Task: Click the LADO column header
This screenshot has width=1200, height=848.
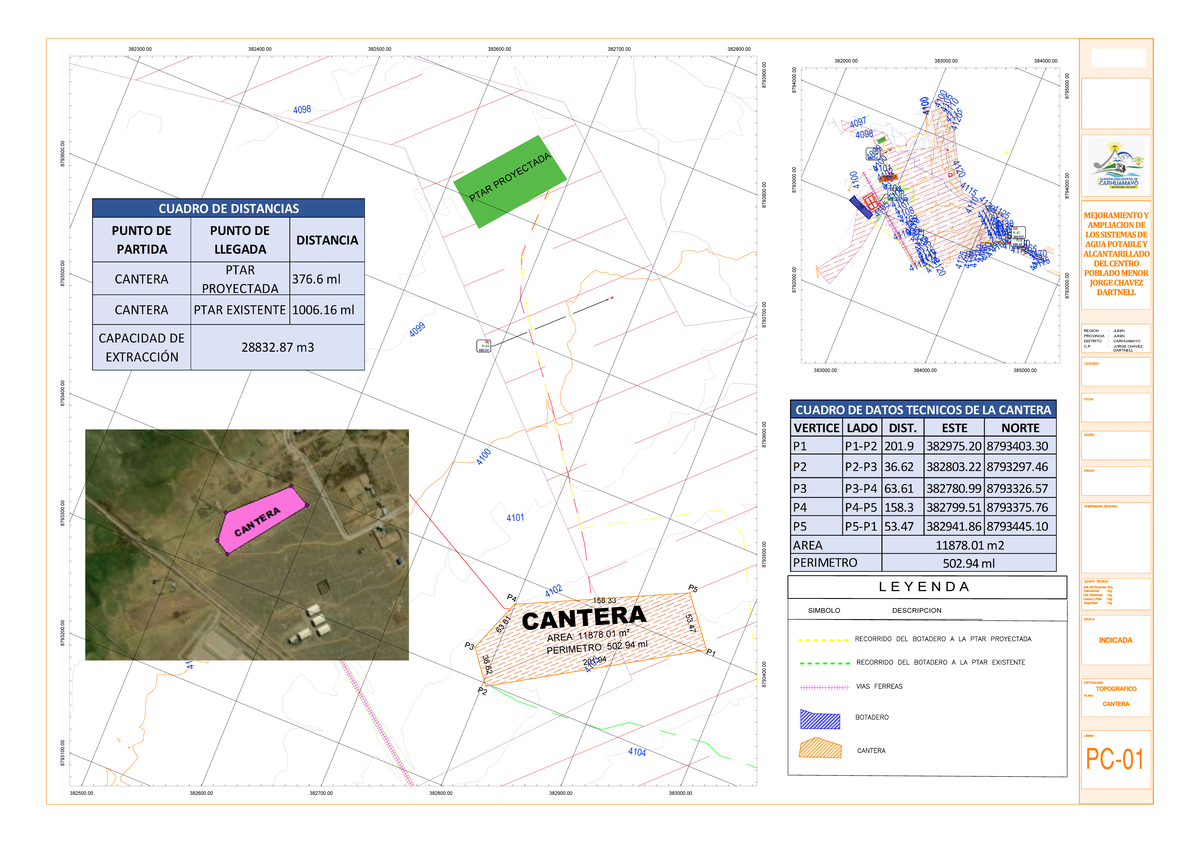Action: [x=862, y=428]
